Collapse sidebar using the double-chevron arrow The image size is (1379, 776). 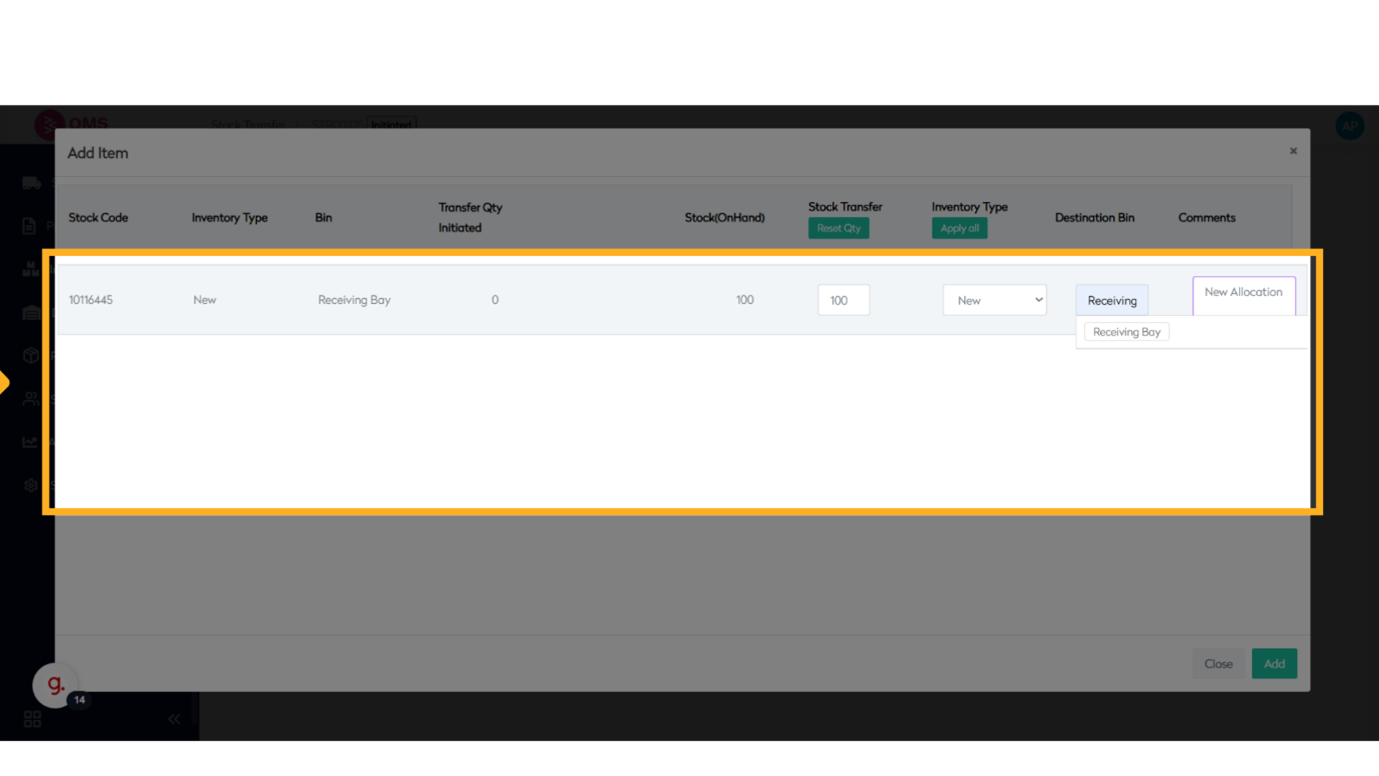(x=174, y=719)
